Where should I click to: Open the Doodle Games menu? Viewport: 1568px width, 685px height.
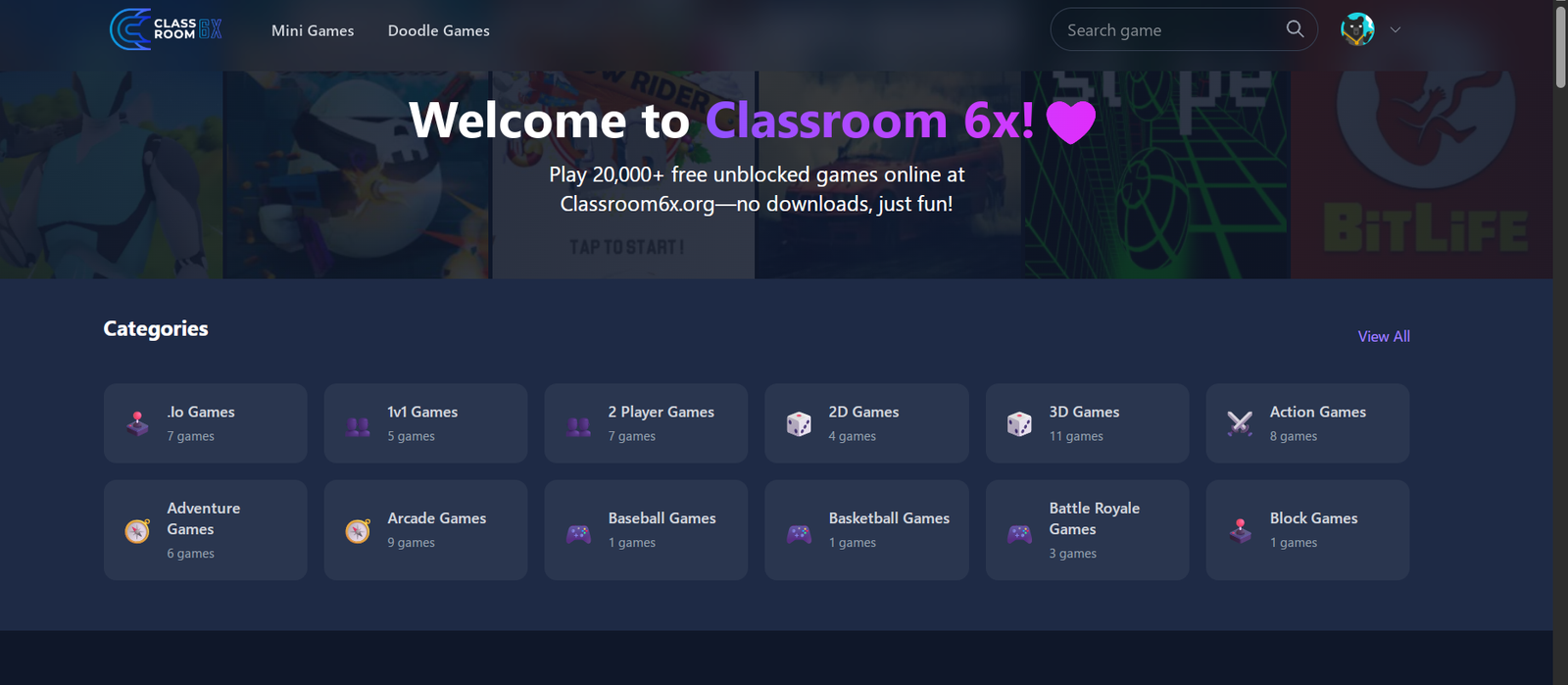pos(439,30)
